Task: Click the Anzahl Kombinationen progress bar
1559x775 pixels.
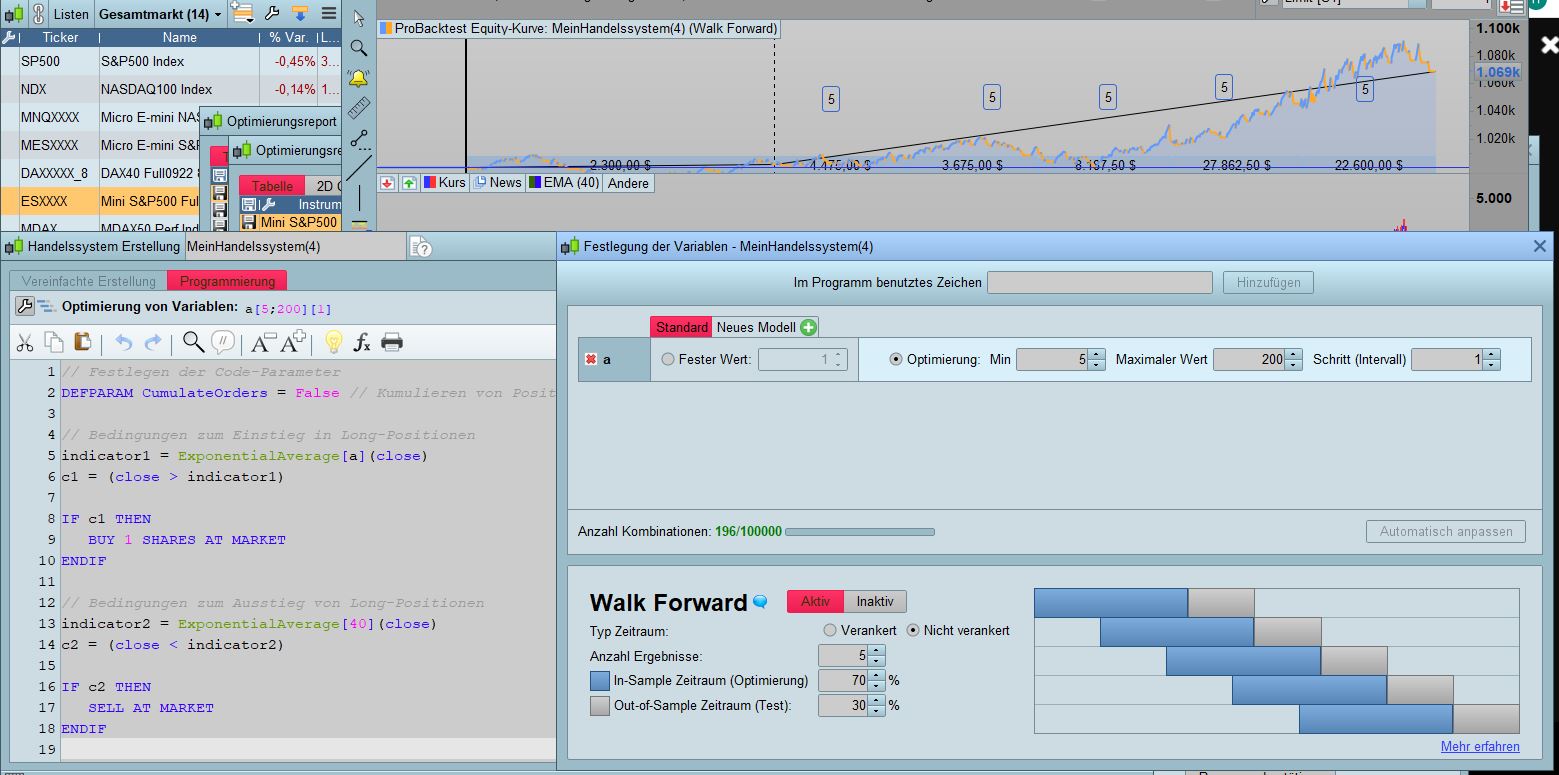Action: coord(860,532)
